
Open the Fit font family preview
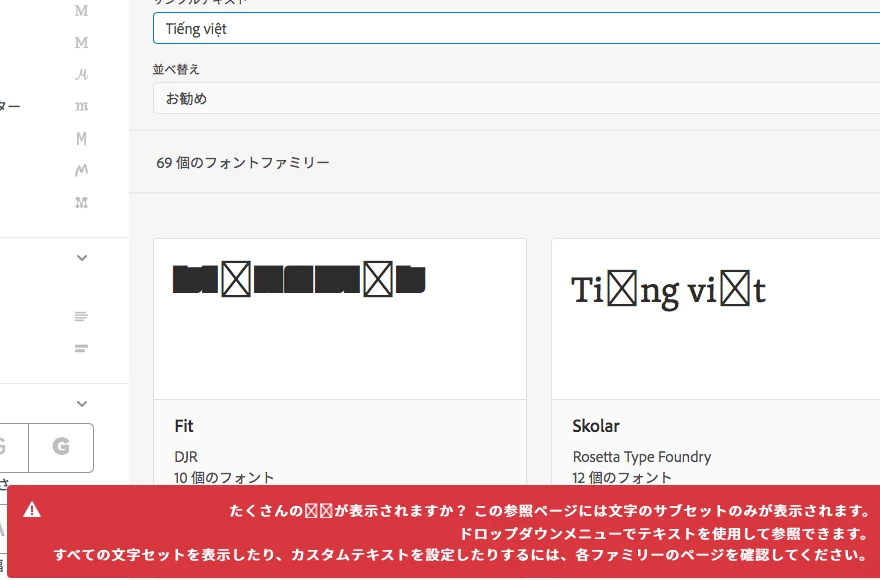340,319
